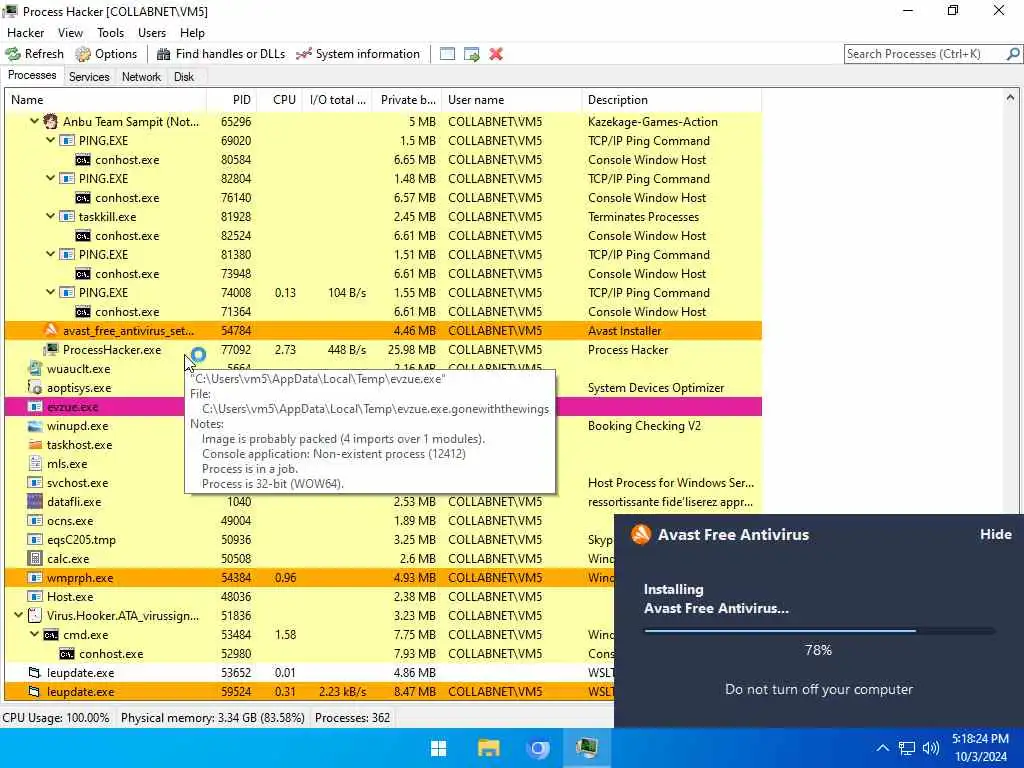Click the Refresh toolbar button

(x=35, y=54)
